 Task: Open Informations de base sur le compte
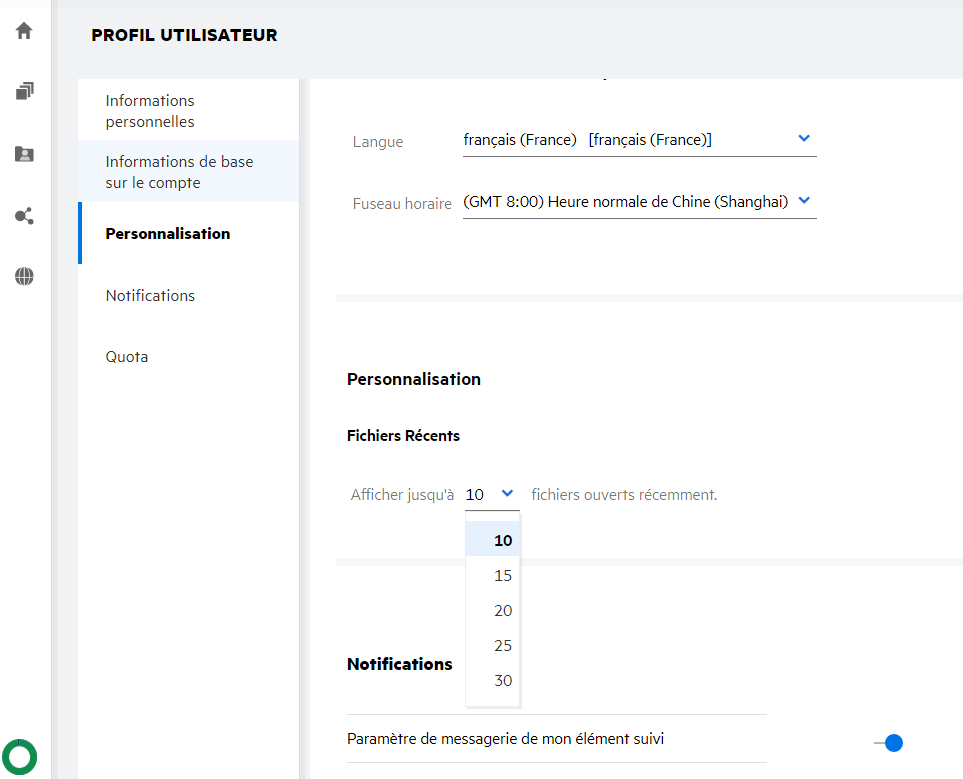click(x=179, y=172)
